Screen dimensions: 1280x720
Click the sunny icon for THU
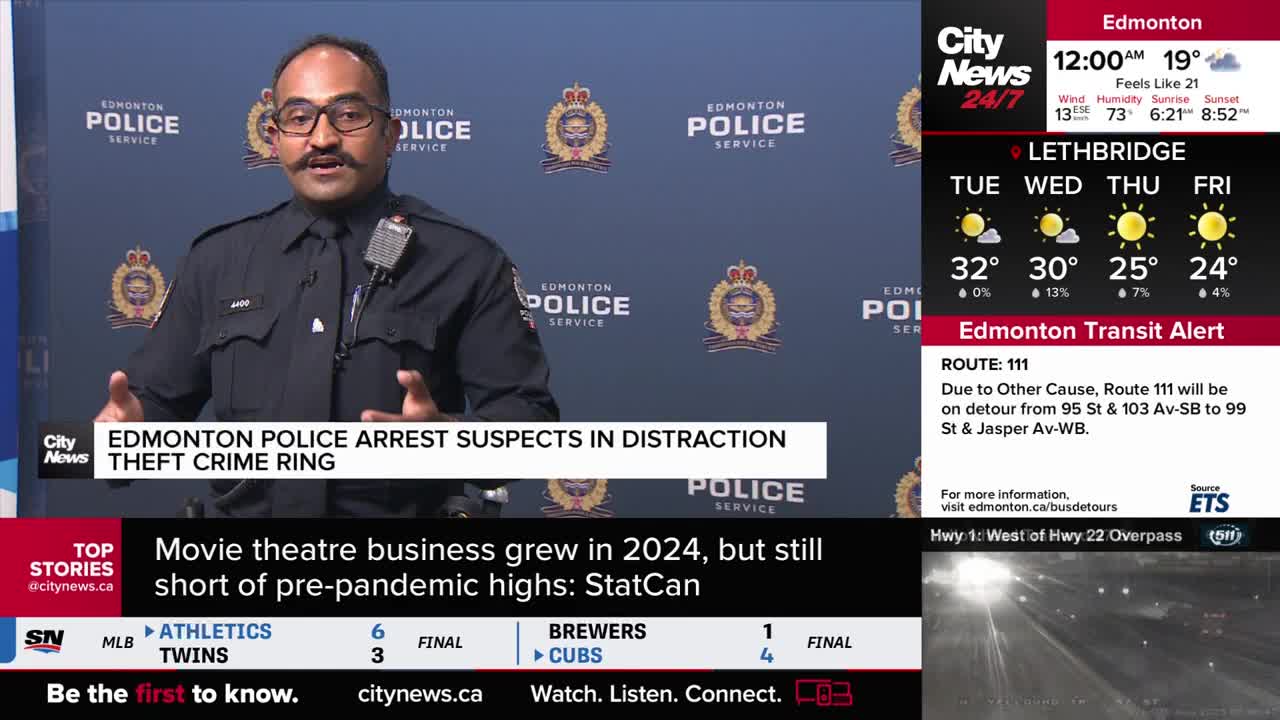(x=1132, y=227)
